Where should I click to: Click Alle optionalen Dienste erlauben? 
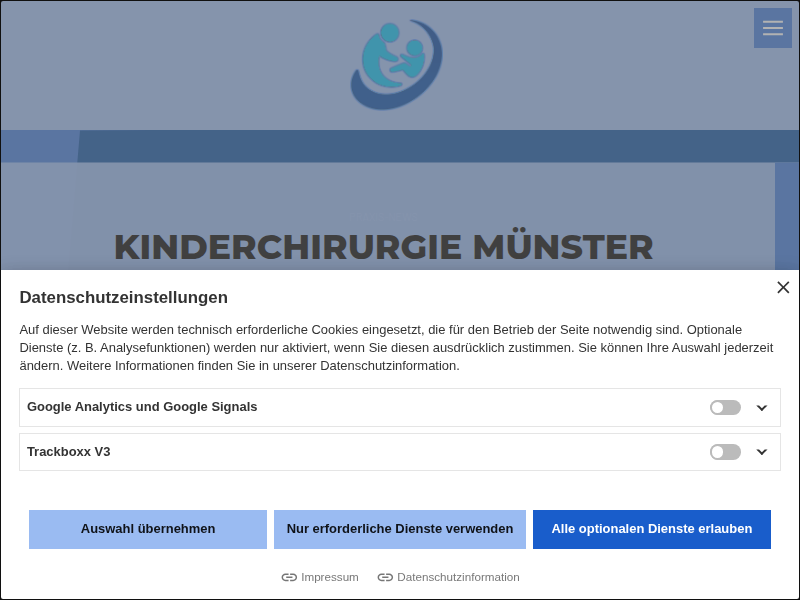tap(652, 529)
